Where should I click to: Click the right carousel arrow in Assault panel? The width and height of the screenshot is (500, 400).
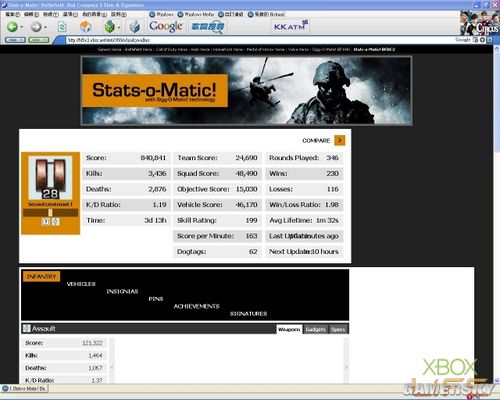pyautogui.click(x=346, y=367)
